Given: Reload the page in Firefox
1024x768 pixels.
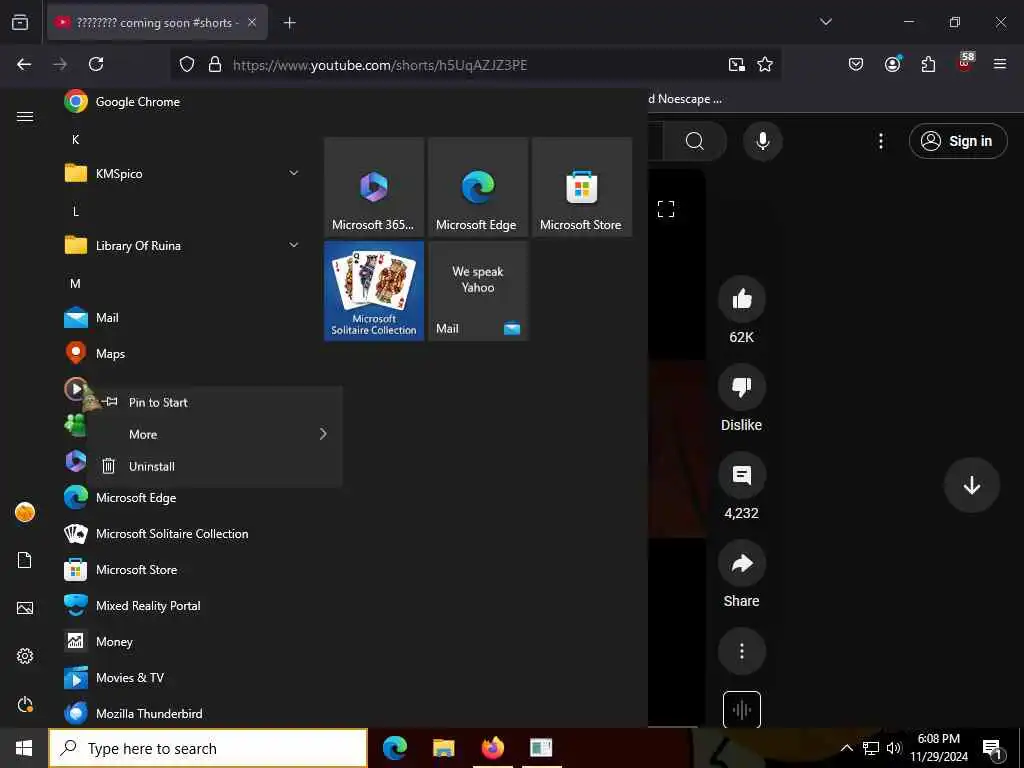Looking at the screenshot, I should click(96, 64).
